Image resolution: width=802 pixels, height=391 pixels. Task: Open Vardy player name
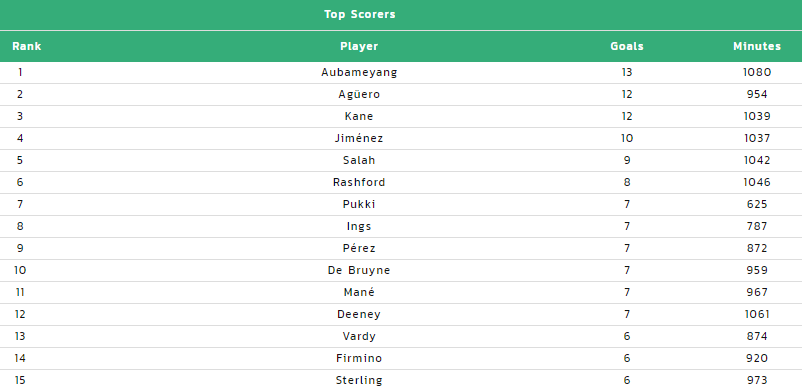(x=359, y=337)
